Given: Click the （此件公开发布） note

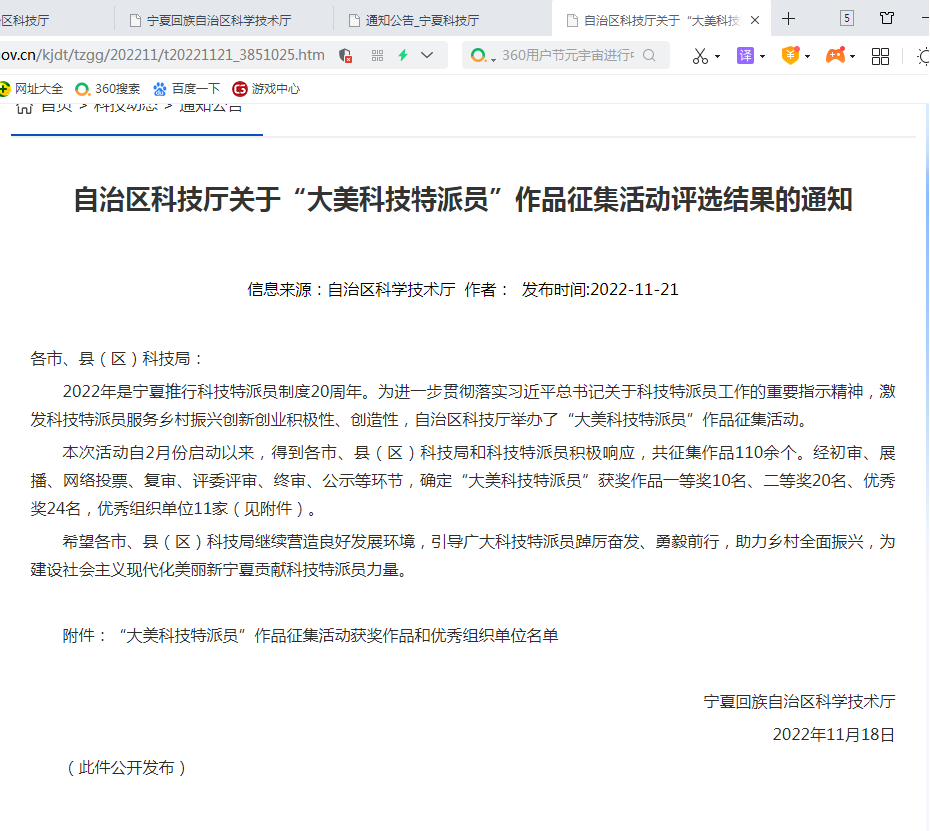Looking at the screenshot, I should point(126,768).
